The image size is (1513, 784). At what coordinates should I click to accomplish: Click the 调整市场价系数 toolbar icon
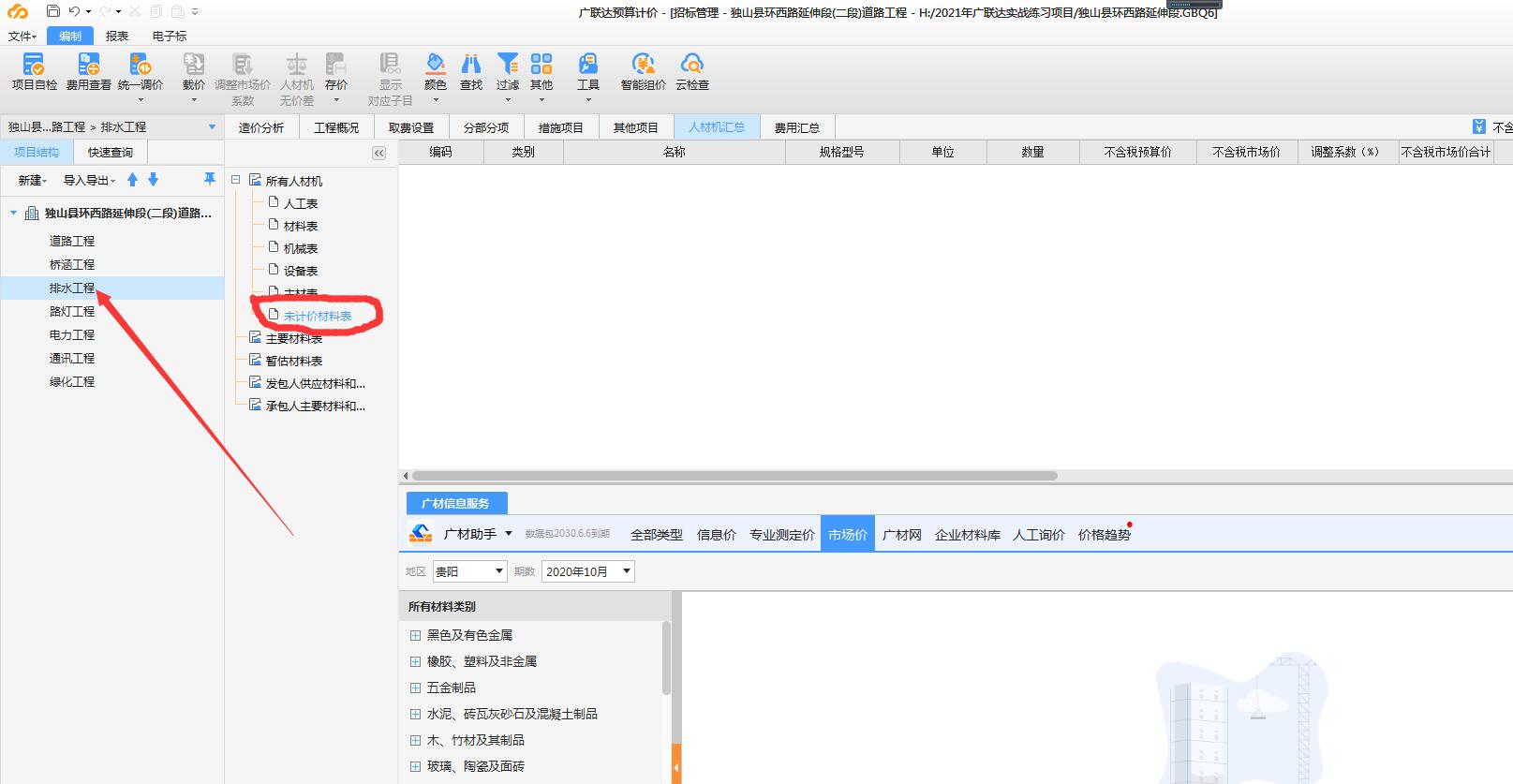[243, 64]
